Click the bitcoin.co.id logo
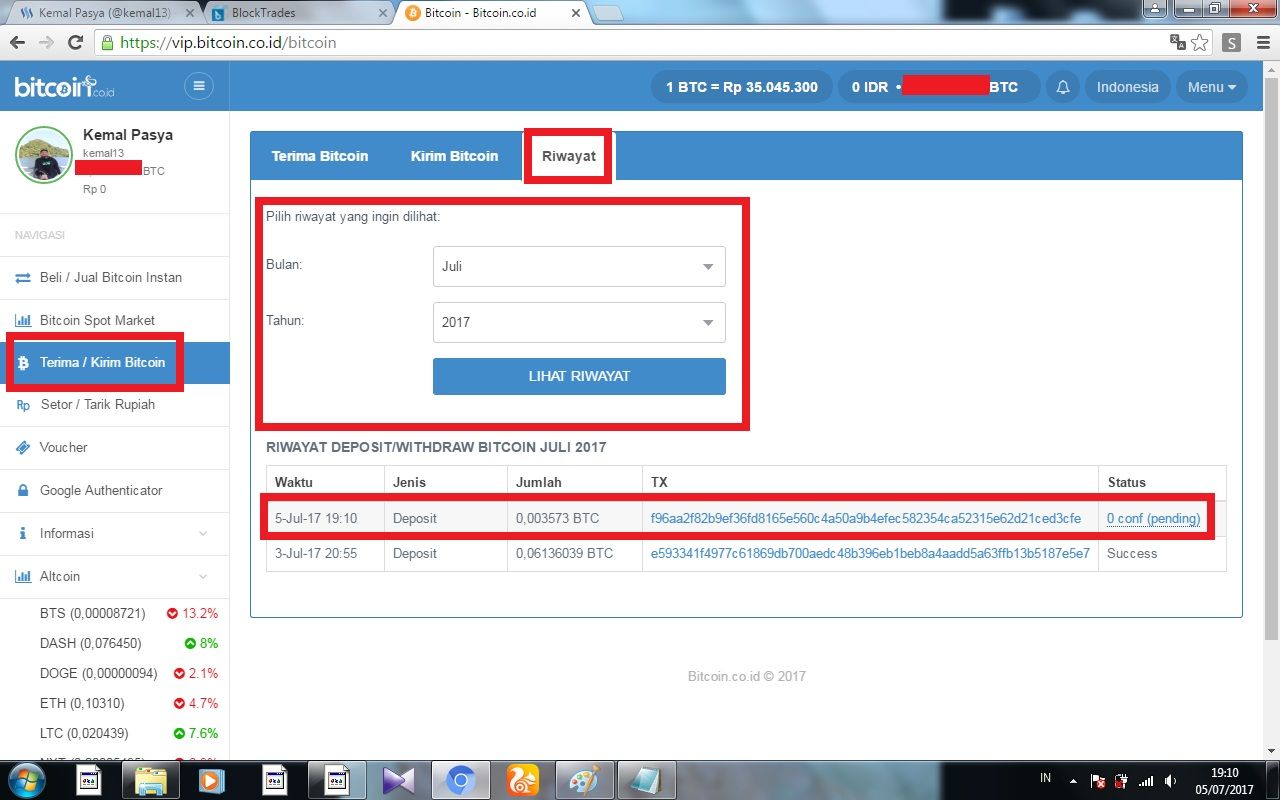This screenshot has width=1280, height=800. (65, 87)
